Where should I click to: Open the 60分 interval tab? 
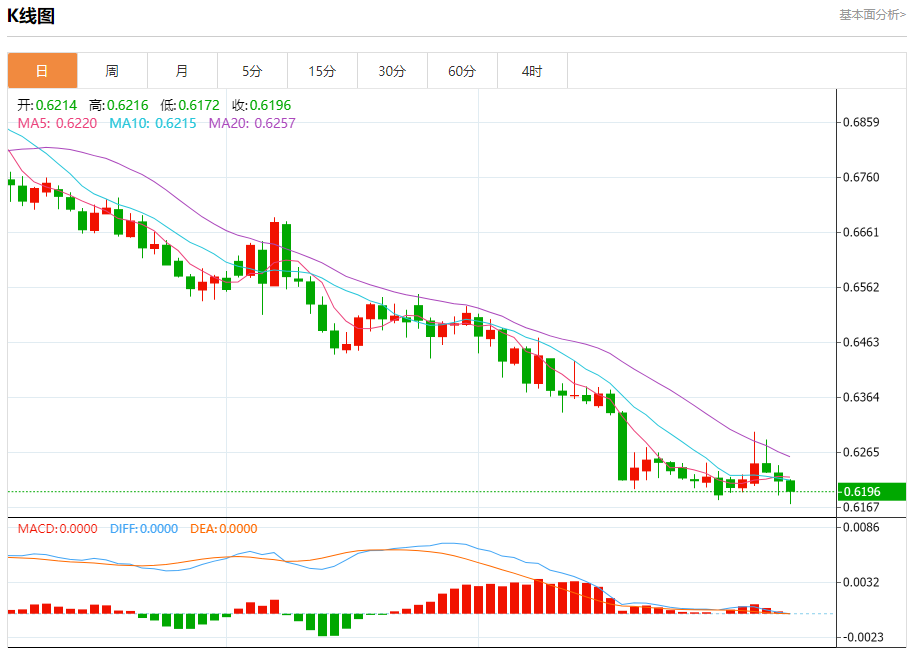[462, 71]
